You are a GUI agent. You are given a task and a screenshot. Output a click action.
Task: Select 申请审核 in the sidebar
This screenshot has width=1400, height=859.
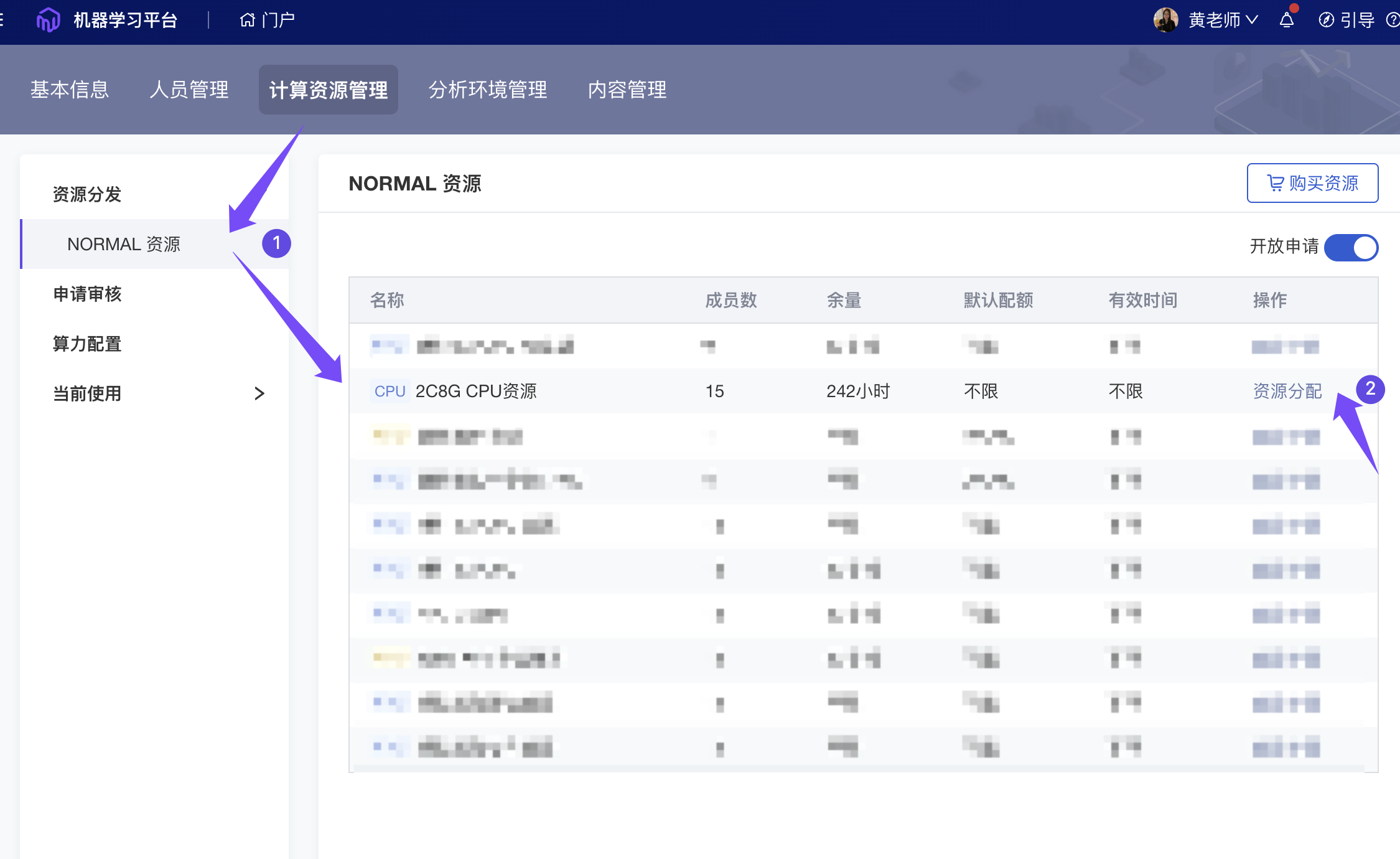point(87,294)
